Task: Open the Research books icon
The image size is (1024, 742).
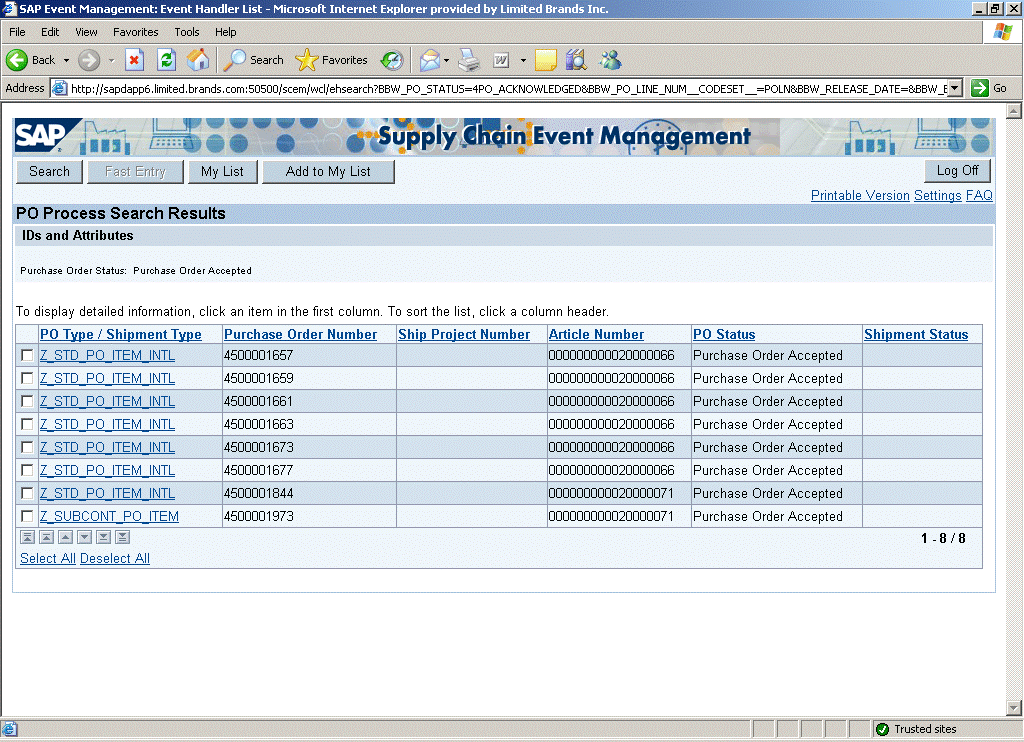Action: tap(576, 60)
